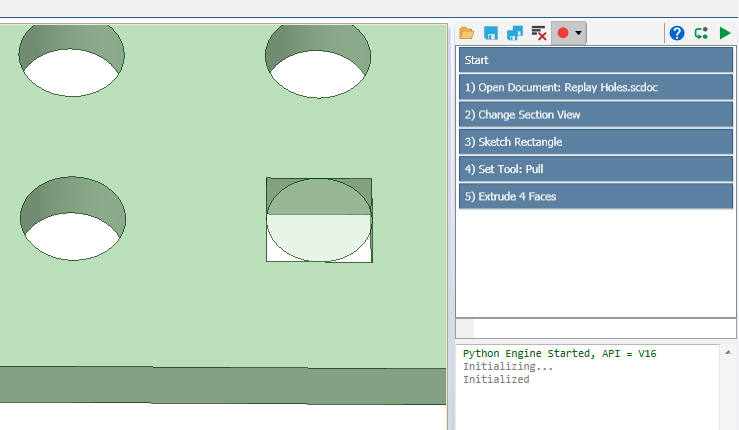
Task: Open the record button dropdown arrow
Action: [x=578, y=33]
